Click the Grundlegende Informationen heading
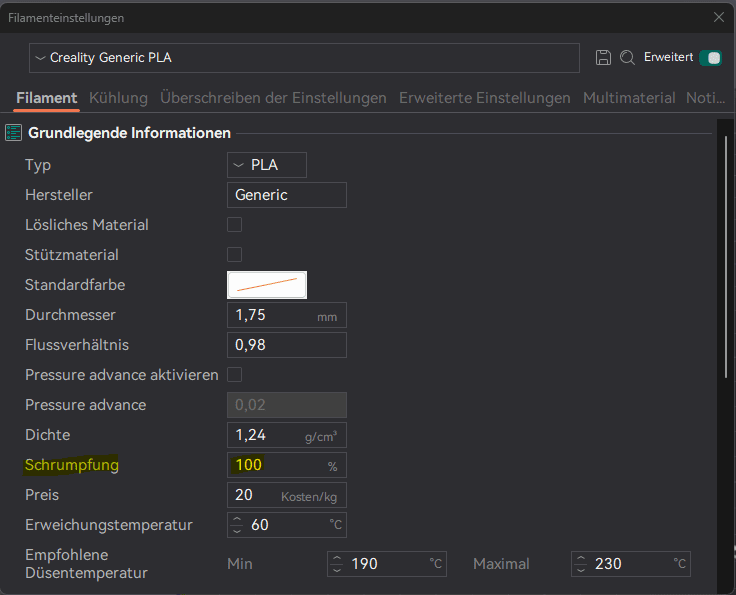736x595 pixels. (x=130, y=133)
